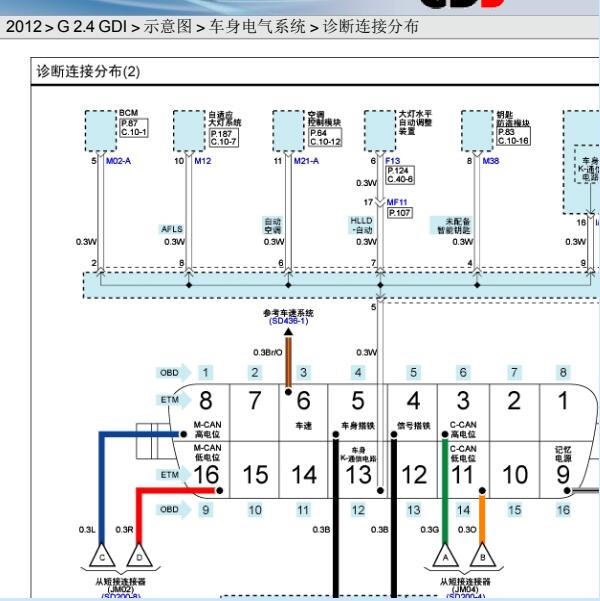Click triangle connector B

click(482, 556)
